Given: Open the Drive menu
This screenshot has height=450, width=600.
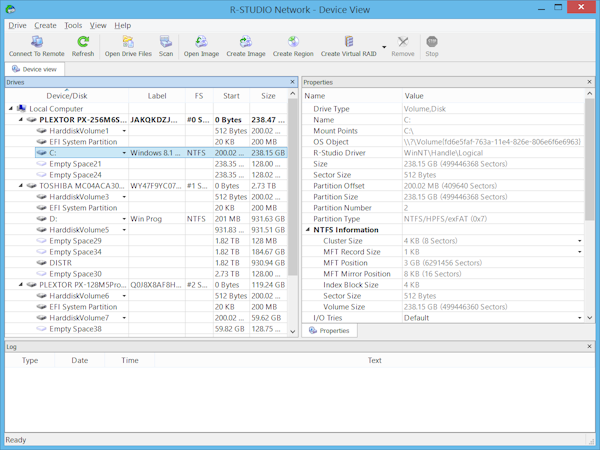Looking at the screenshot, I should (x=17, y=24).
